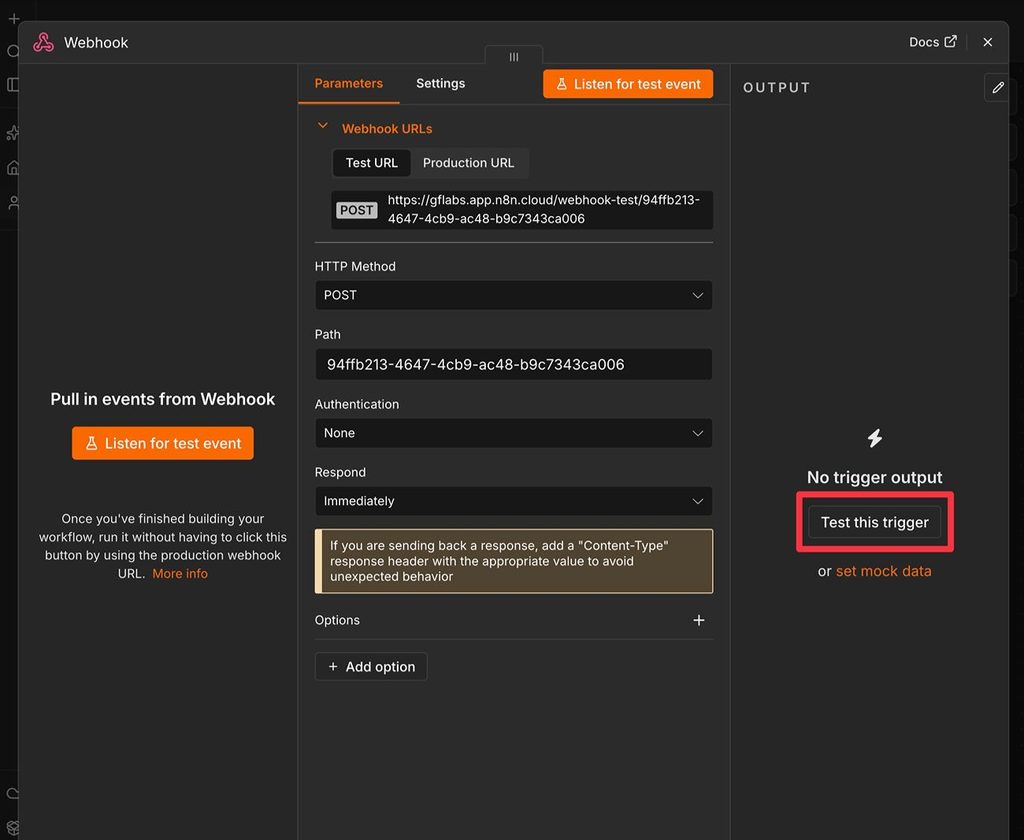Click the home icon in left sidebar
Viewport: 1024px width, 840px height.
(x=13, y=168)
